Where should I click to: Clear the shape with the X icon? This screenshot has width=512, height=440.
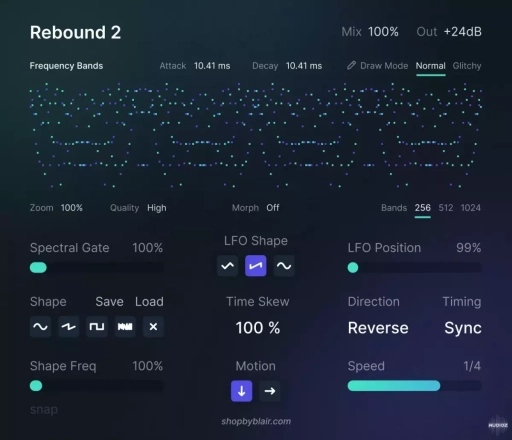pos(153,327)
